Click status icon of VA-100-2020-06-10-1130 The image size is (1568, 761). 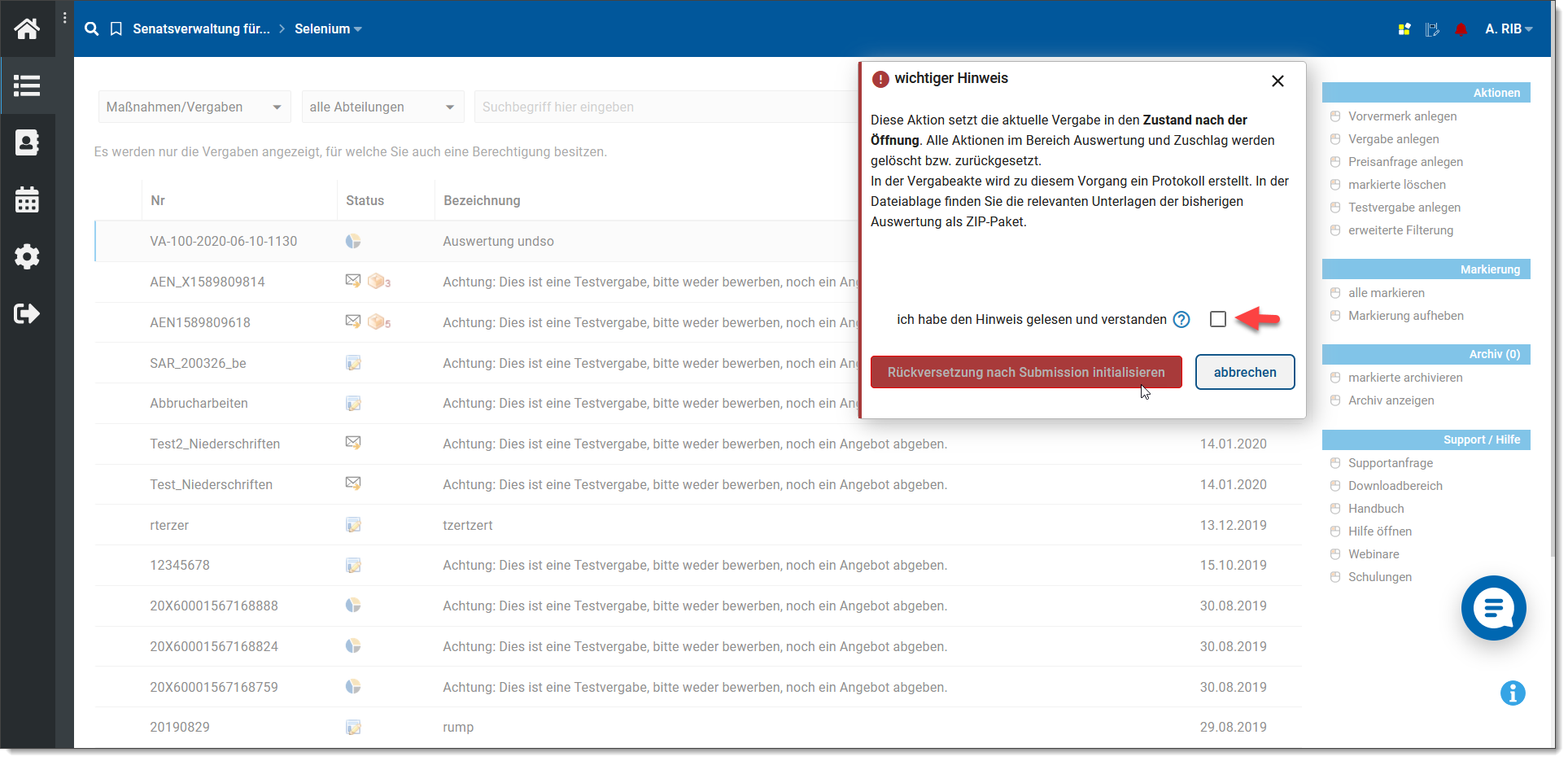353,241
